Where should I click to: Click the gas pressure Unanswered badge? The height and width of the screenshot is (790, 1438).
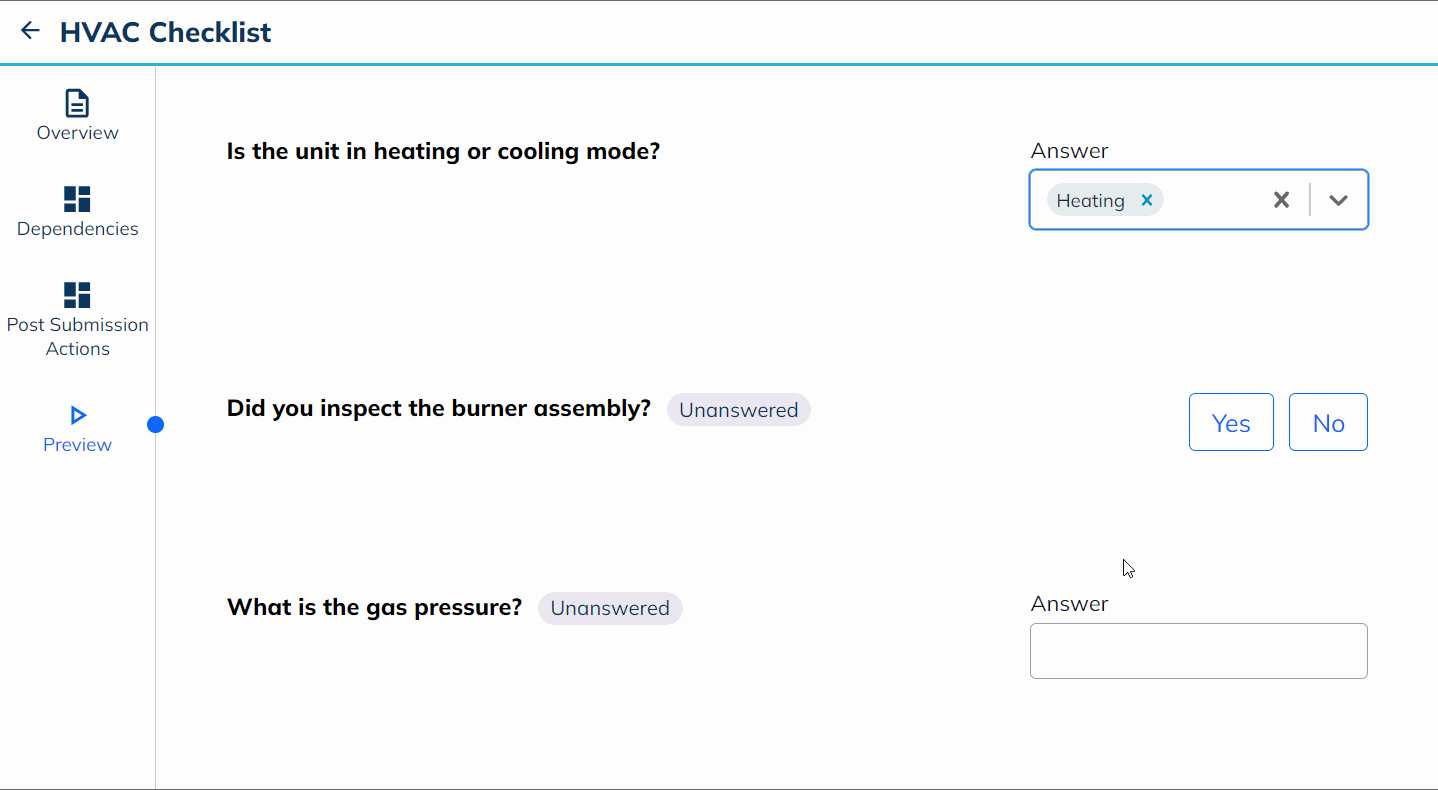pos(610,608)
